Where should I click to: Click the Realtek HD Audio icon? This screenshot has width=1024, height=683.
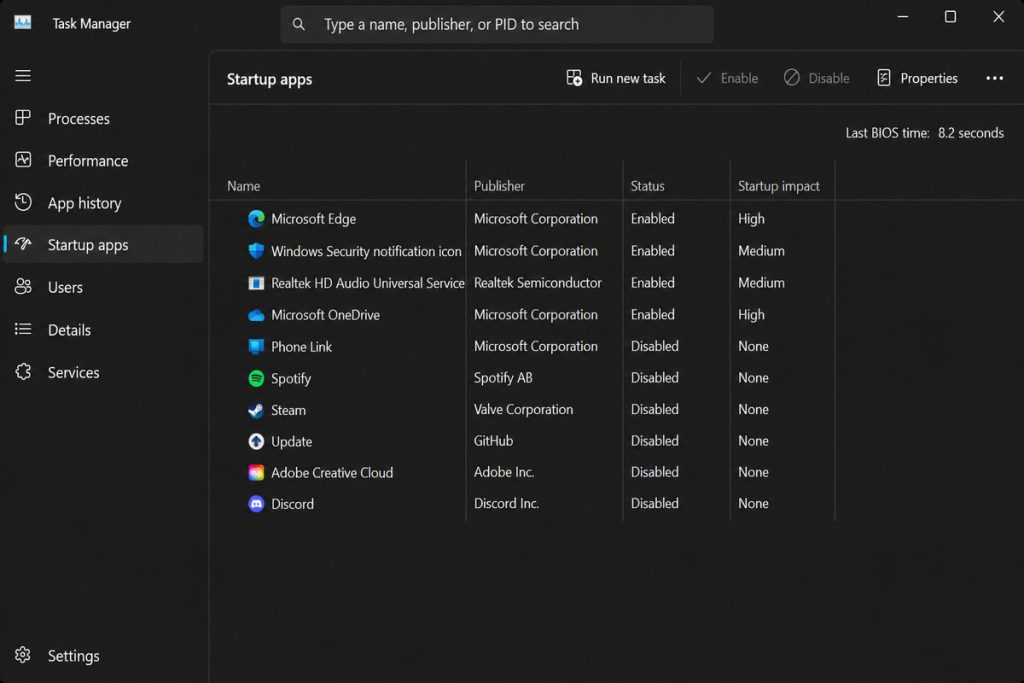(256, 283)
